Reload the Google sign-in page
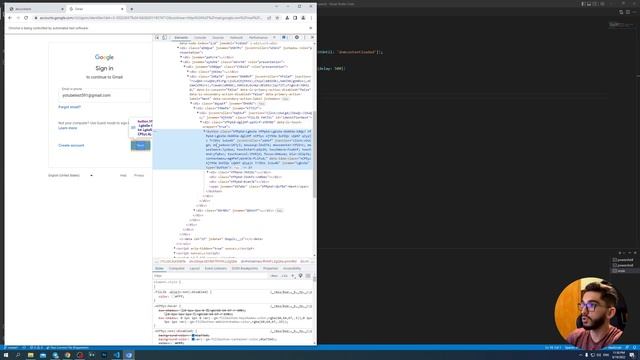 click(x=26, y=18)
